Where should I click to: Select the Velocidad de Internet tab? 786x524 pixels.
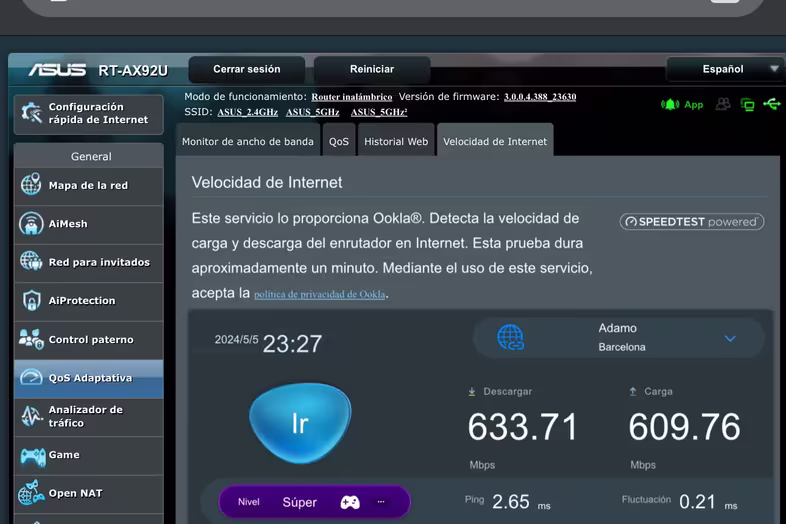(495, 141)
